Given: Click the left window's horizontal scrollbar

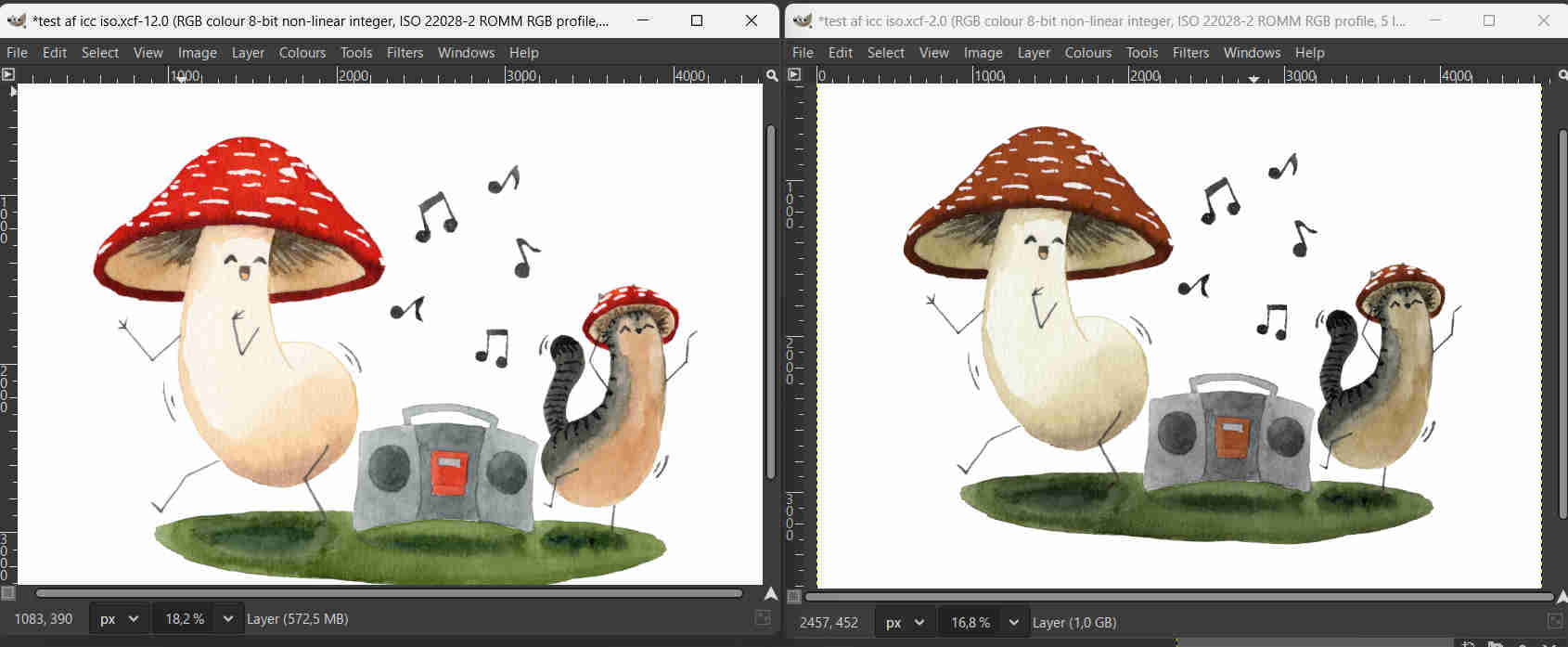Looking at the screenshot, I should [388, 593].
